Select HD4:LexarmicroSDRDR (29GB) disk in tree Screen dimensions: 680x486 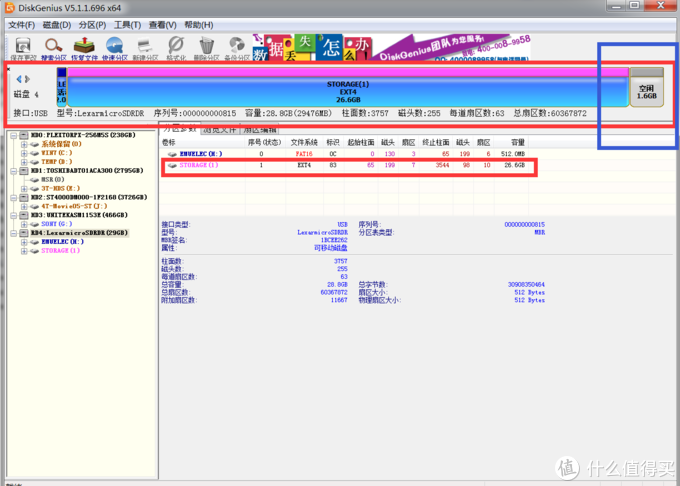click(79, 233)
